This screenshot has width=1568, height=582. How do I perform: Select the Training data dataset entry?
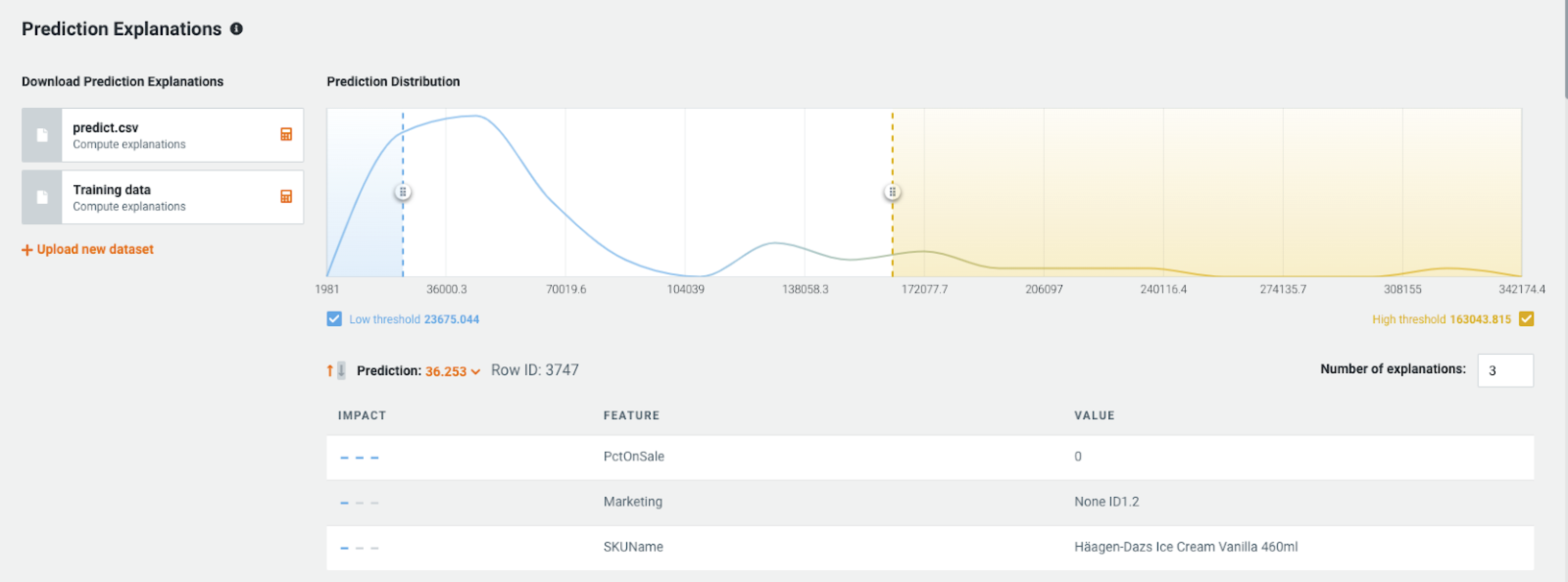tap(171, 197)
